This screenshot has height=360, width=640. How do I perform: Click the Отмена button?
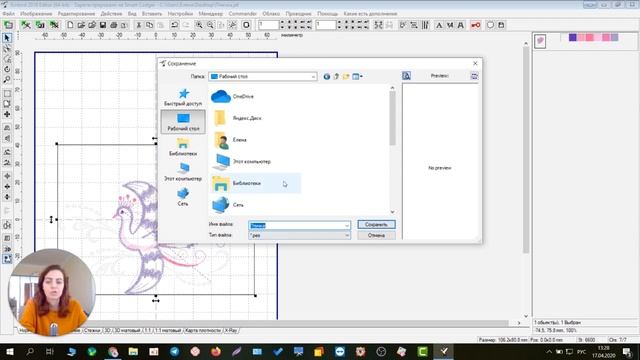[x=376, y=236]
